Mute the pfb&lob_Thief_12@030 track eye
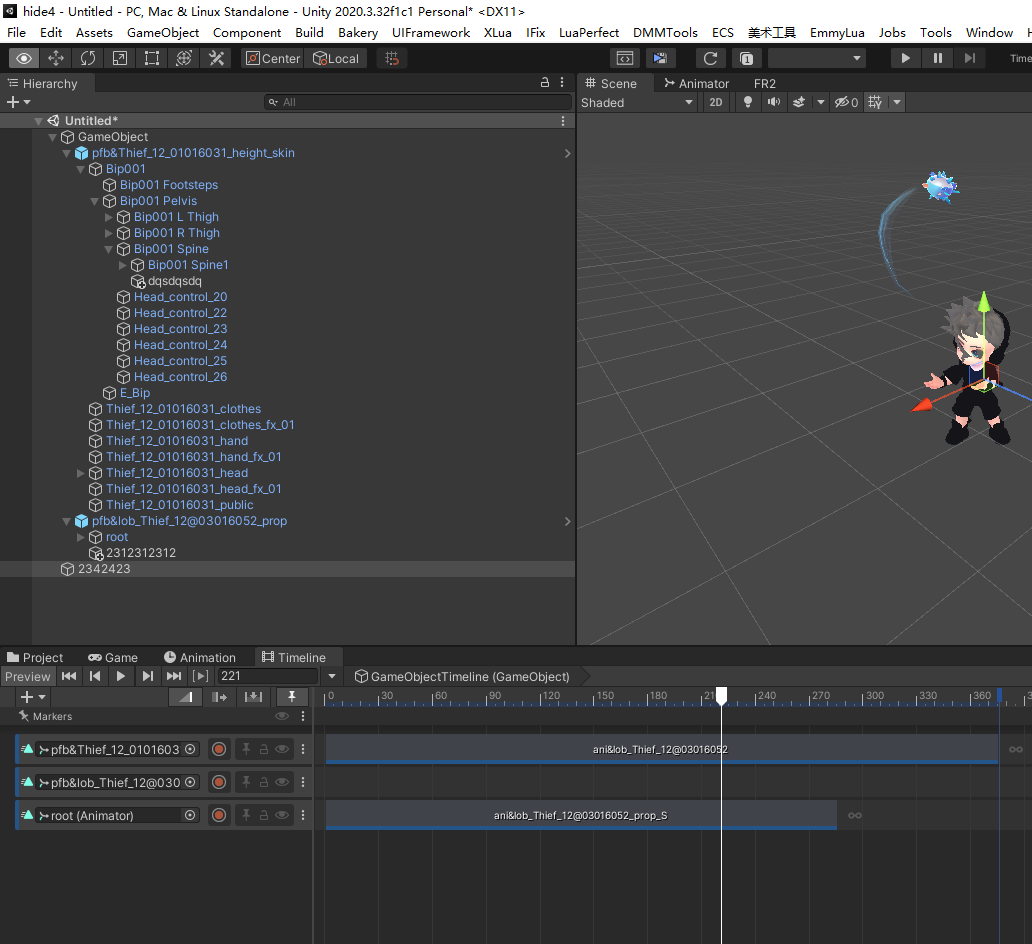The width and height of the screenshot is (1032, 944). (x=282, y=783)
